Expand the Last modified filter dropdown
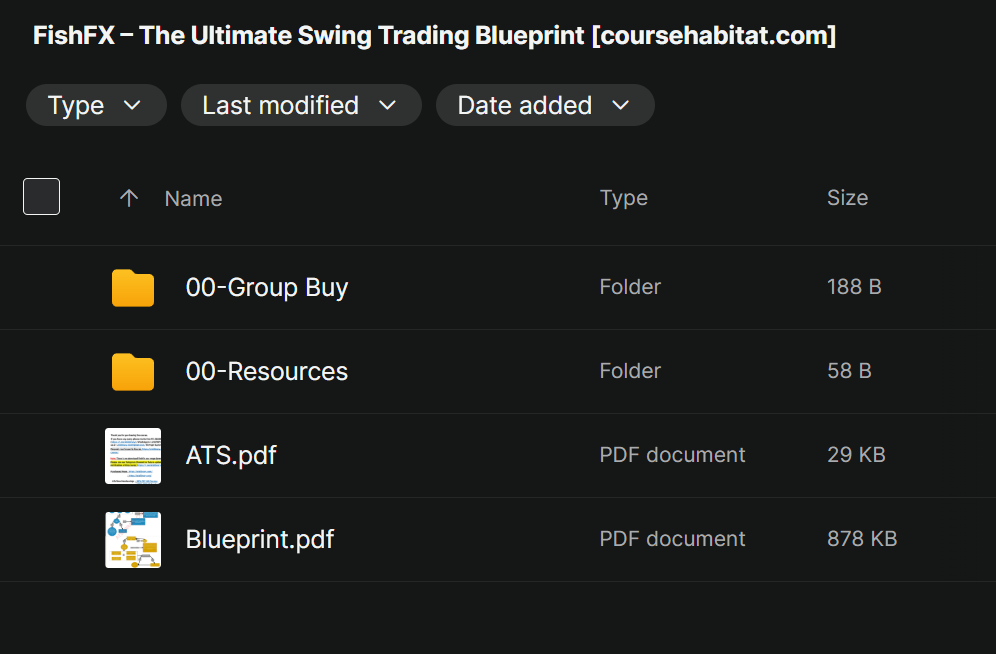996x654 pixels. pyautogui.click(x=300, y=105)
